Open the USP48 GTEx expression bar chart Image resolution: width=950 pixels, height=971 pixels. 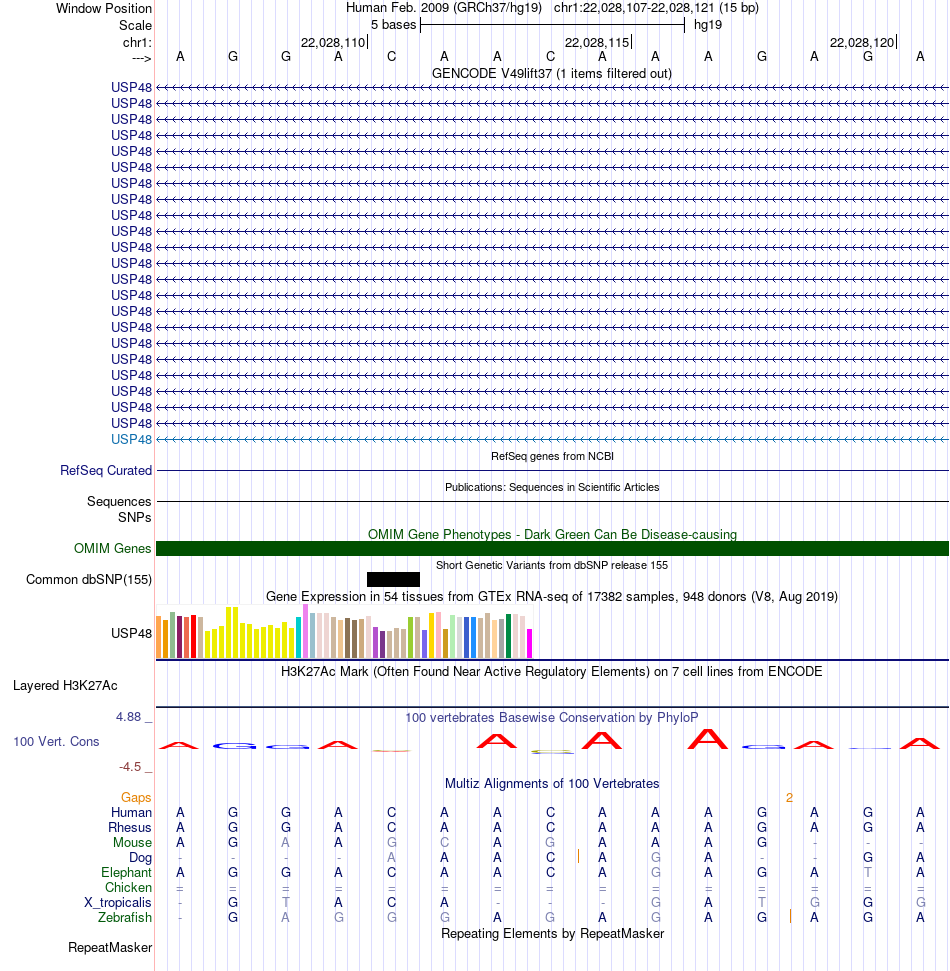coord(344,632)
